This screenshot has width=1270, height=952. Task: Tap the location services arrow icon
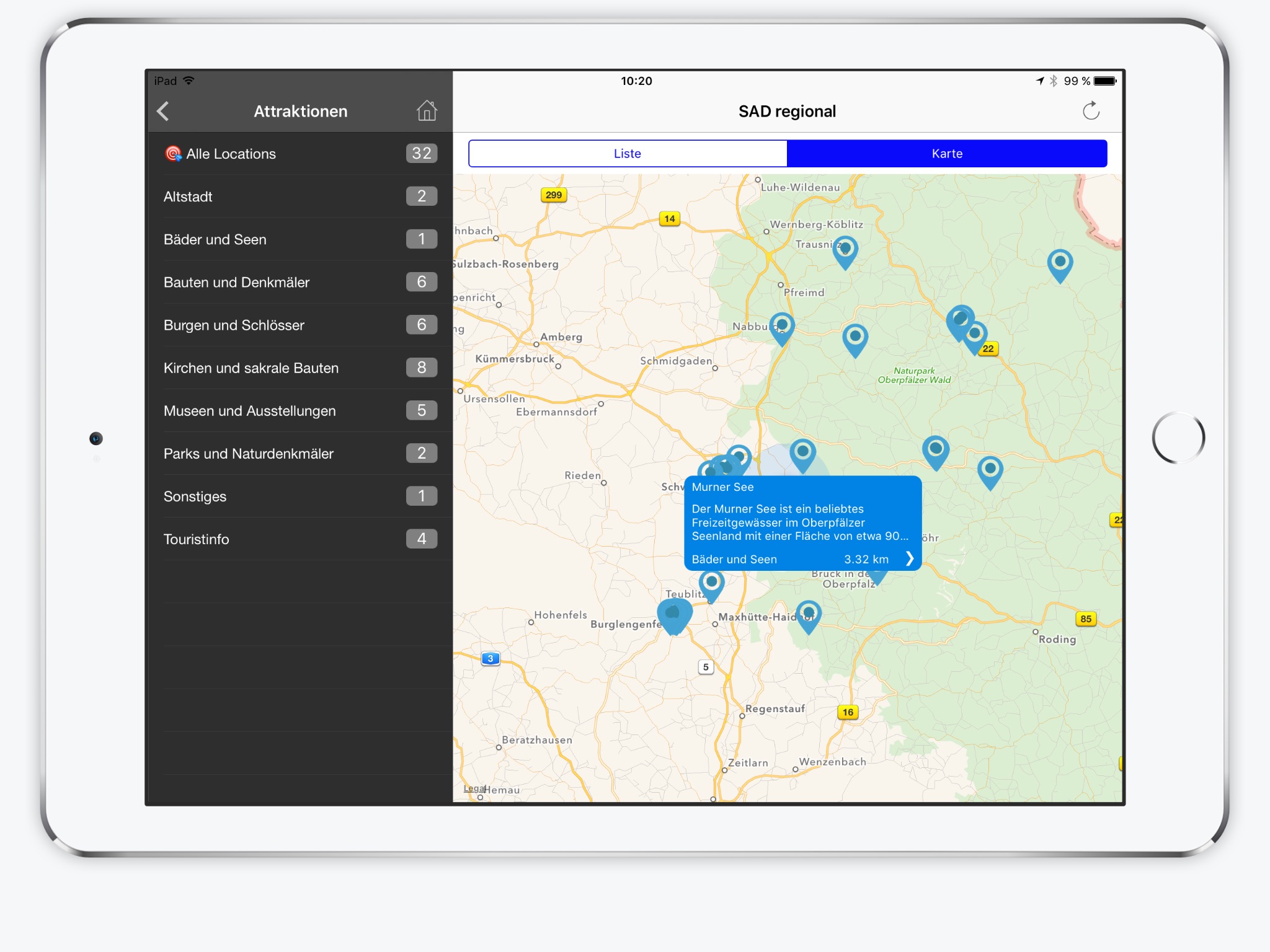[x=1040, y=81]
